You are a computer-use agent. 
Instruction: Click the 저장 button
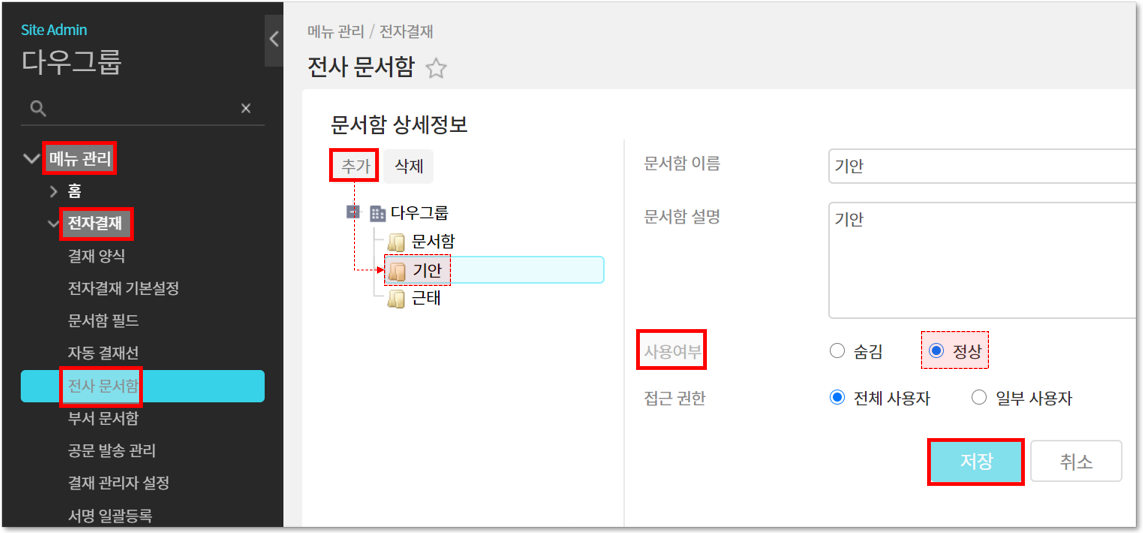(976, 462)
